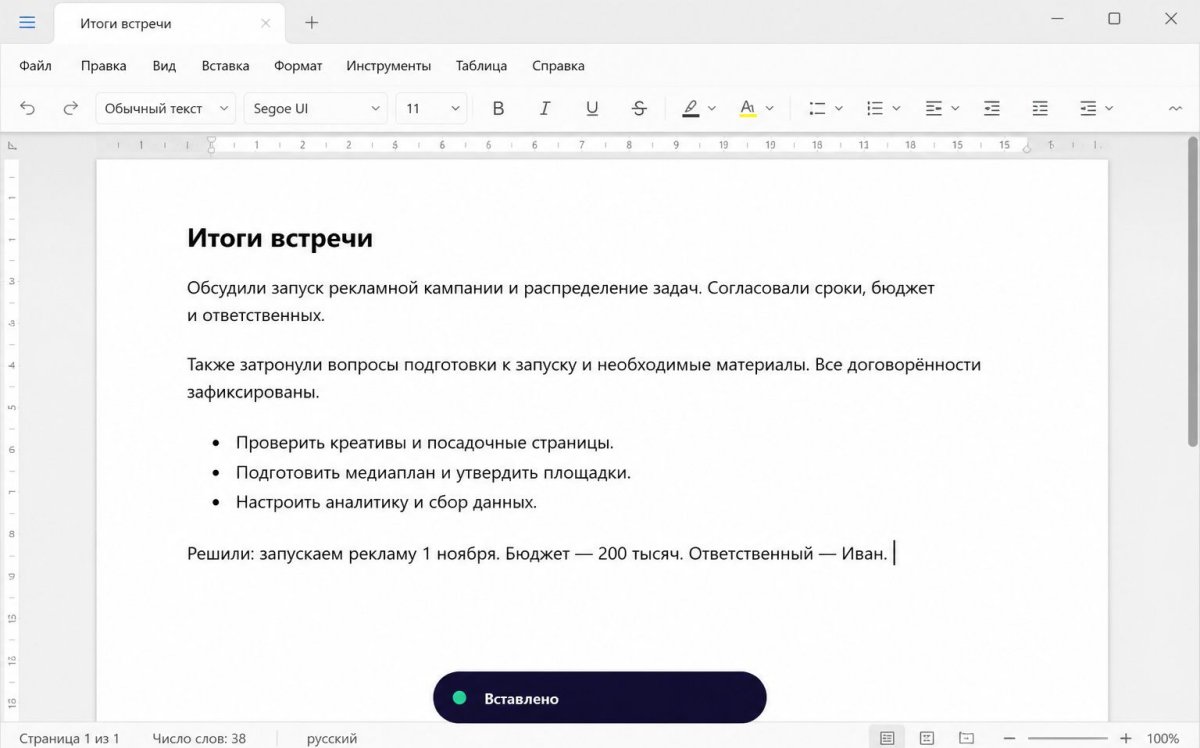Click the heading 'Итоги встречи' in document
The image size is (1200, 748).
pyautogui.click(x=280, y=238)
